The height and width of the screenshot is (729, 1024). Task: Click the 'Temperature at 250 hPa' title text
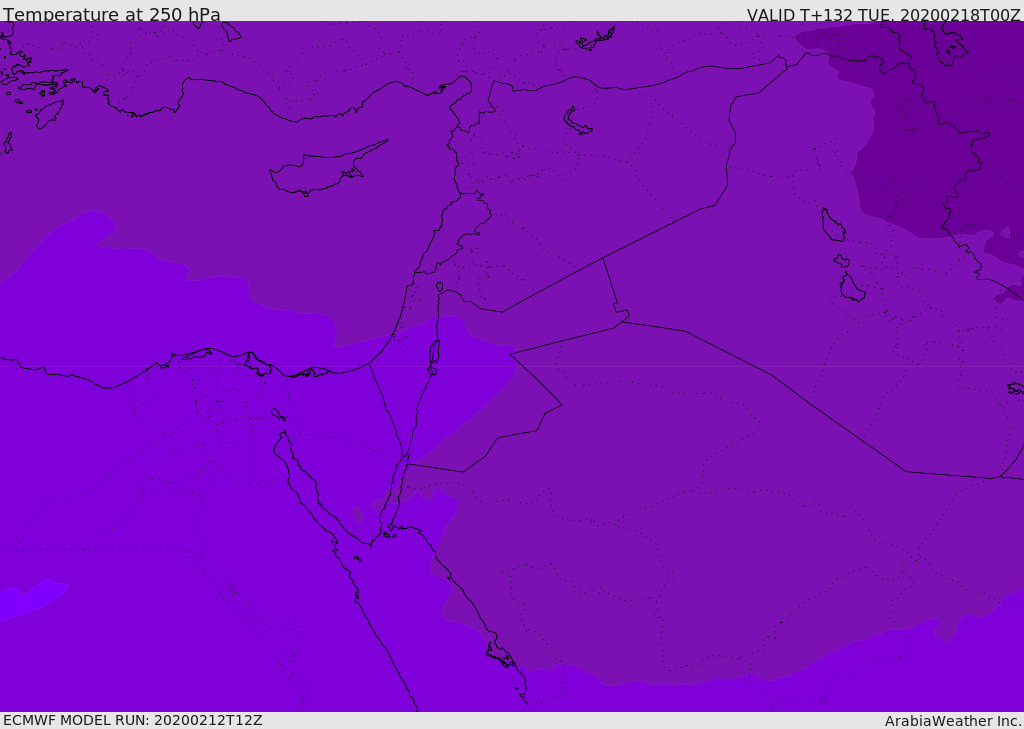(112, 14)
